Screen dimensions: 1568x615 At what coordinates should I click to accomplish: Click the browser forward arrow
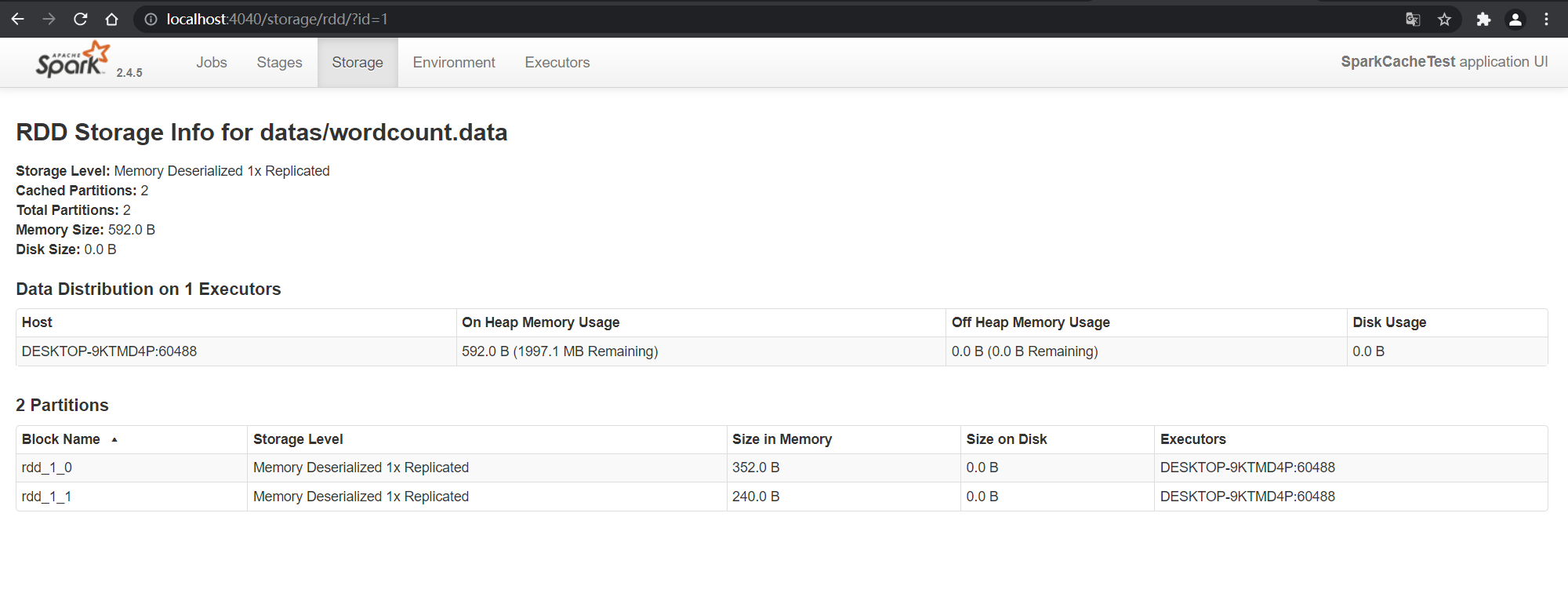(49, 19)
